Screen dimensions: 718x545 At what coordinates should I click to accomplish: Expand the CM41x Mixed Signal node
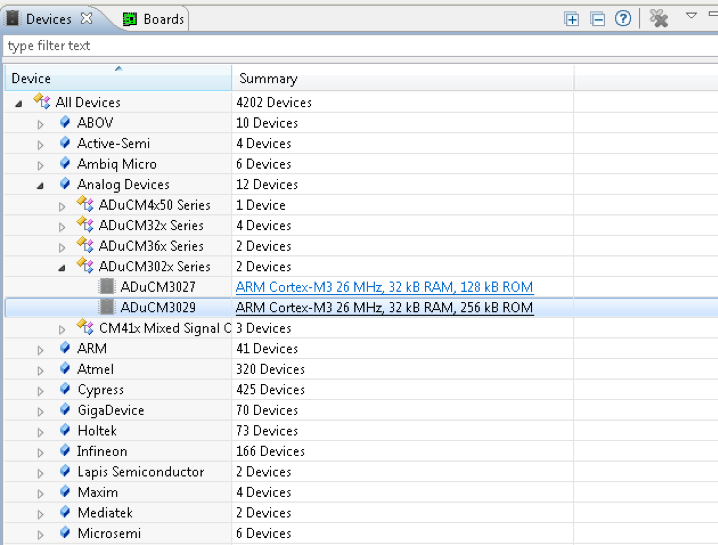click(x=62, y=329)
